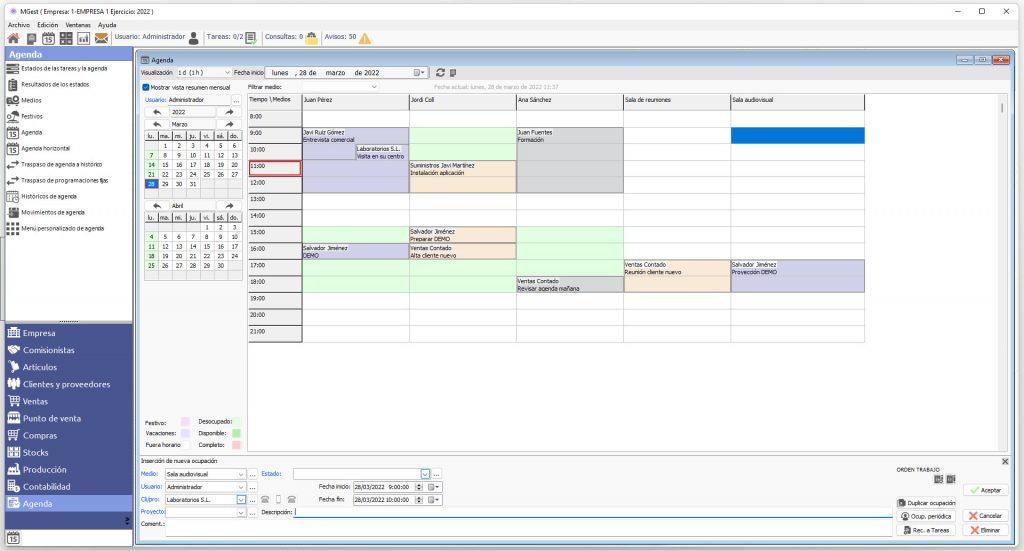The width and height of the screenshot is (1024, 551).
Task: Open the grid modules icon in toolbar
Action: pyautogui.click(x=66, y=39)
